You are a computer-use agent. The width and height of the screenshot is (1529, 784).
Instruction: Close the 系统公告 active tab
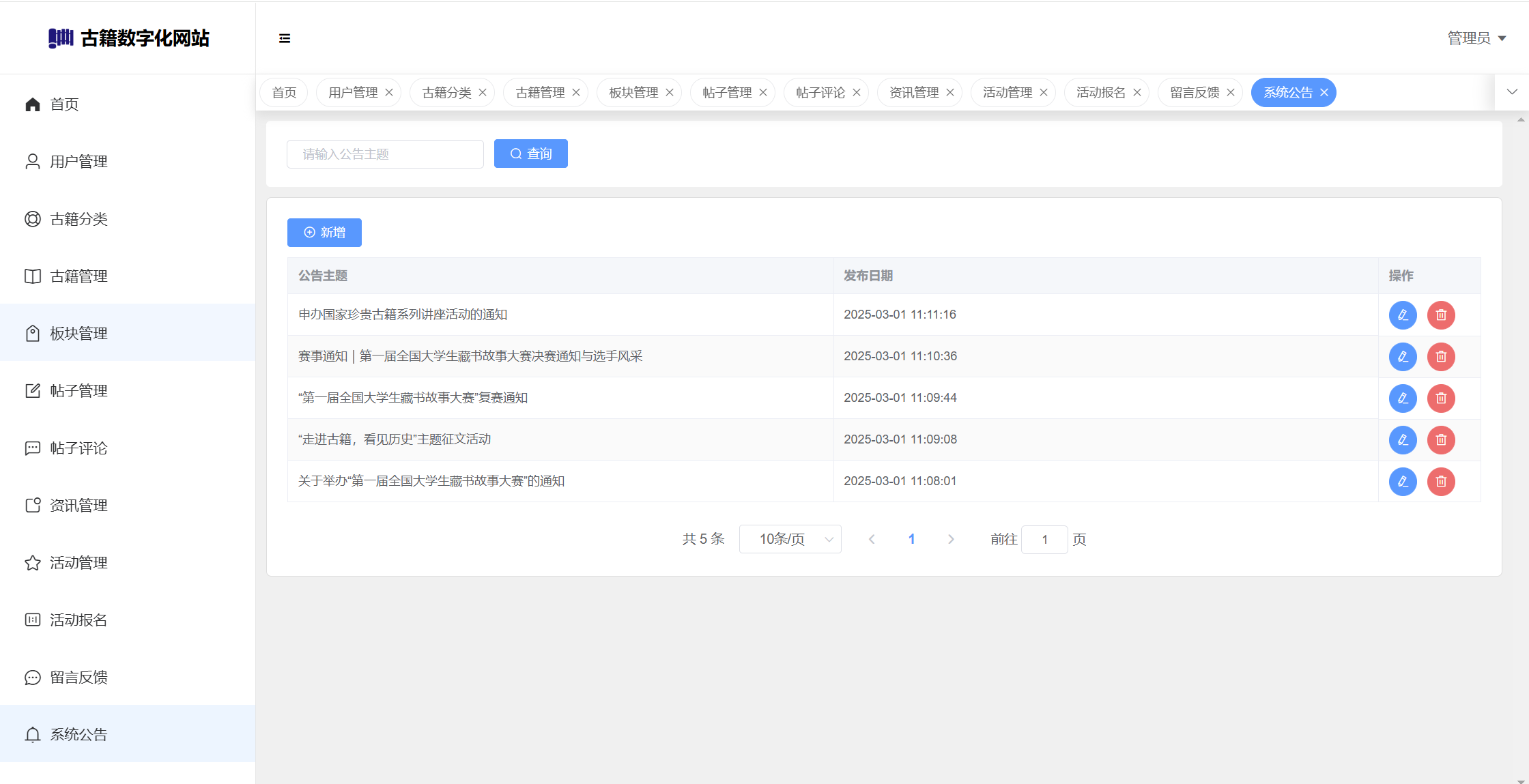[1324, 93]
